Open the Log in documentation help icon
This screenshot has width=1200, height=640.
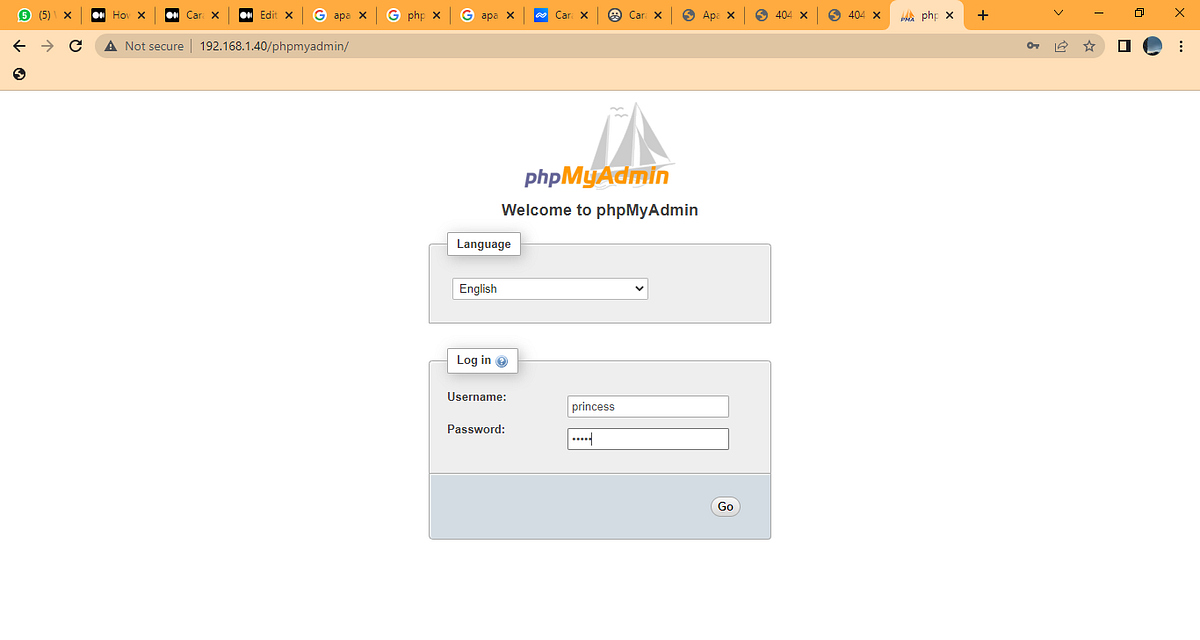(503, 361)
